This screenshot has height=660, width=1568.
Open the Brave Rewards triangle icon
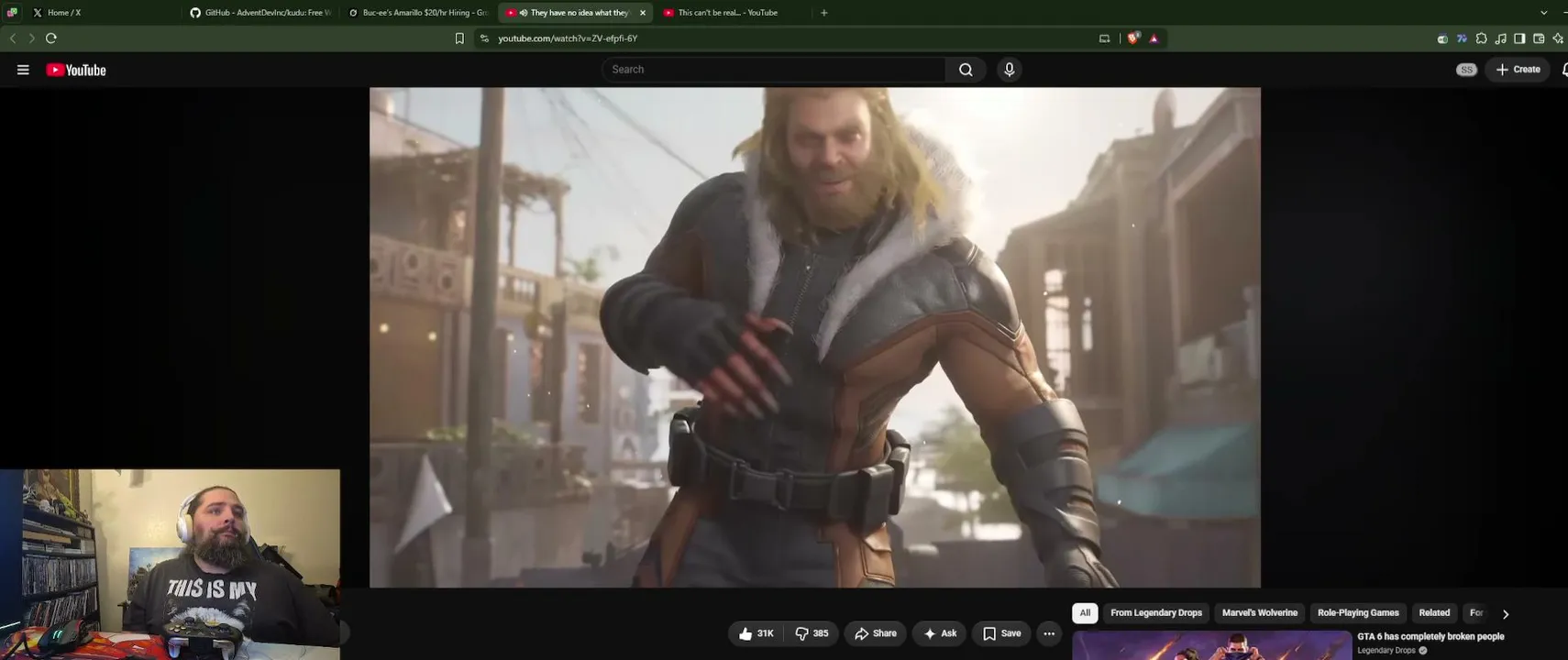coord(1154,38)
